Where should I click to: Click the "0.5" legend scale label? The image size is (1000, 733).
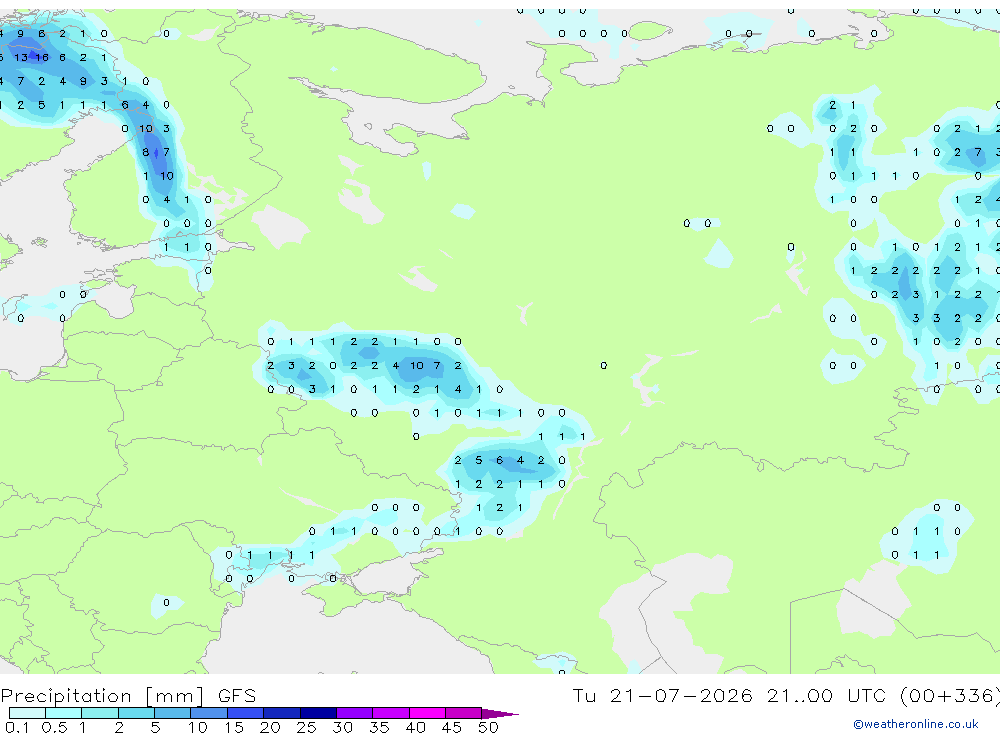54,727
